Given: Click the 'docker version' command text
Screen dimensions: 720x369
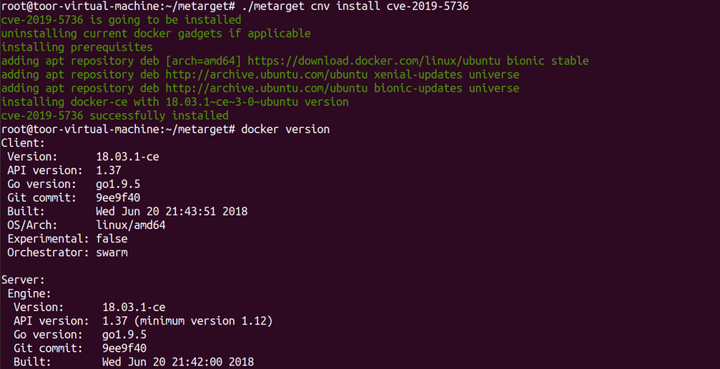Looking at the screenshot, I should [x=285, y=129].
